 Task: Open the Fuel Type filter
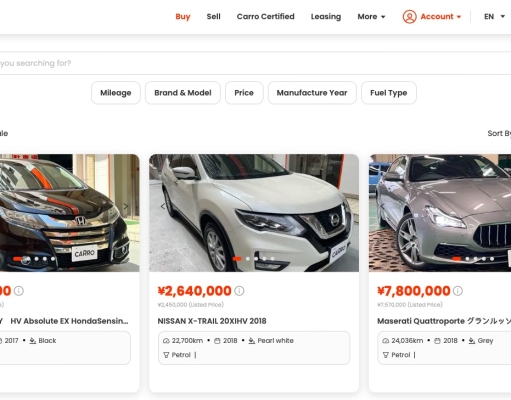pyautogui.click(x=389, y=93)
